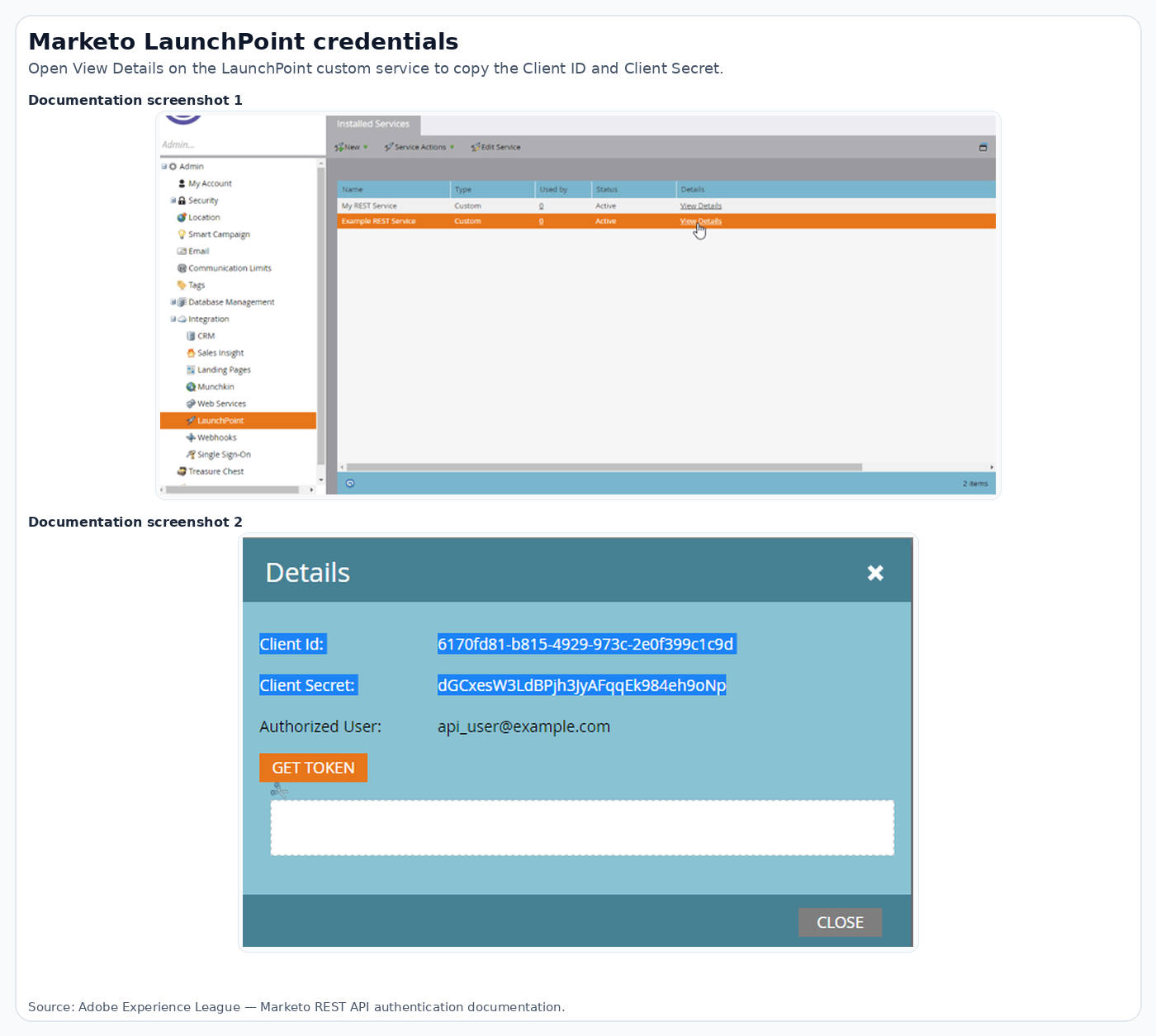Open Communication Limits icon

pyautogui.click(x=182, y=268)
